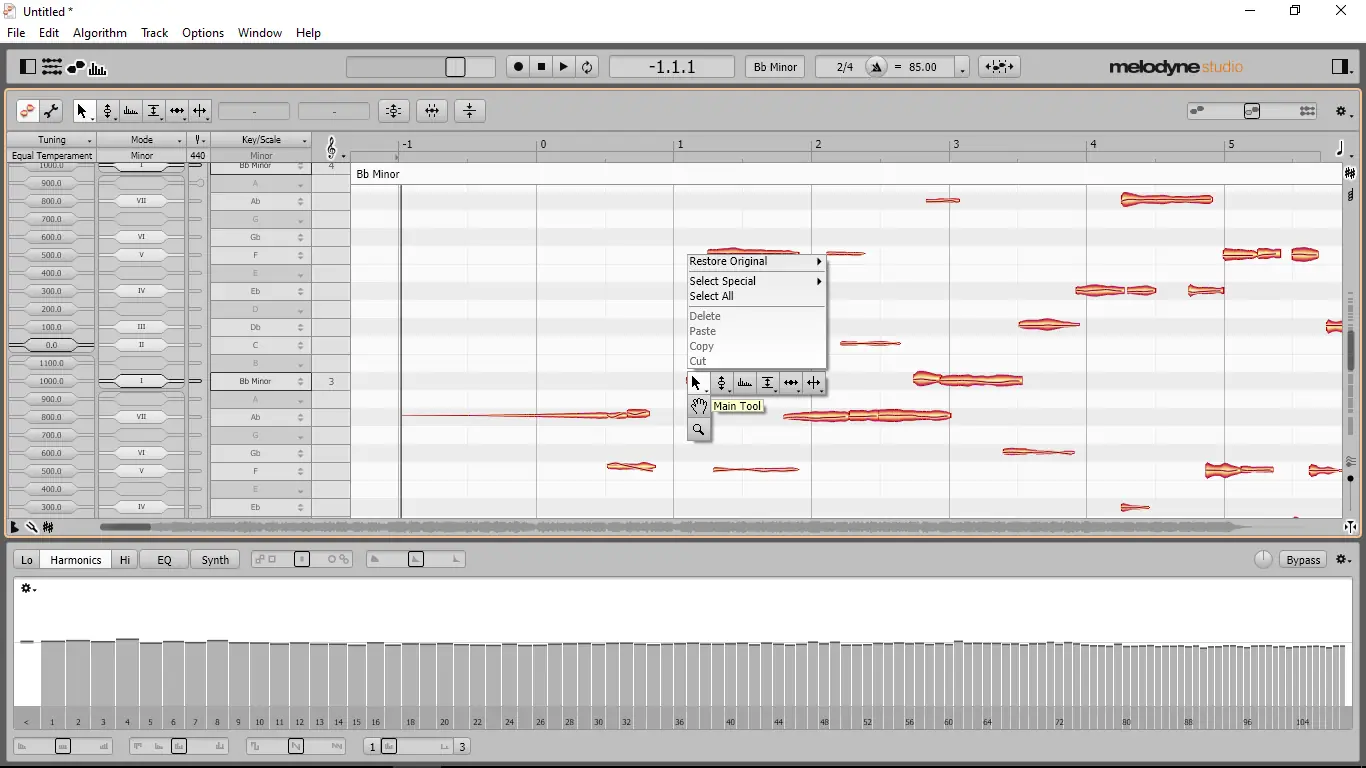Click the Bb Minor key button
This screenshot has height=768, width=1366.
(x=775, y=67)
